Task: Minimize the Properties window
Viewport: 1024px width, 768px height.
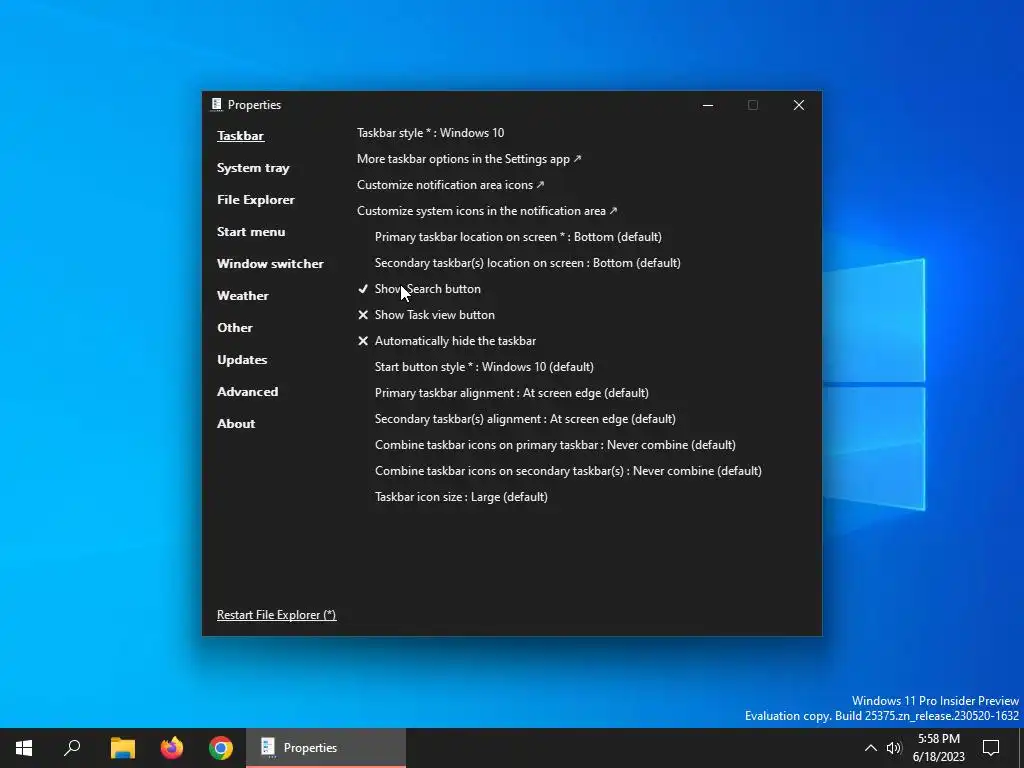Action: [708, 105]
